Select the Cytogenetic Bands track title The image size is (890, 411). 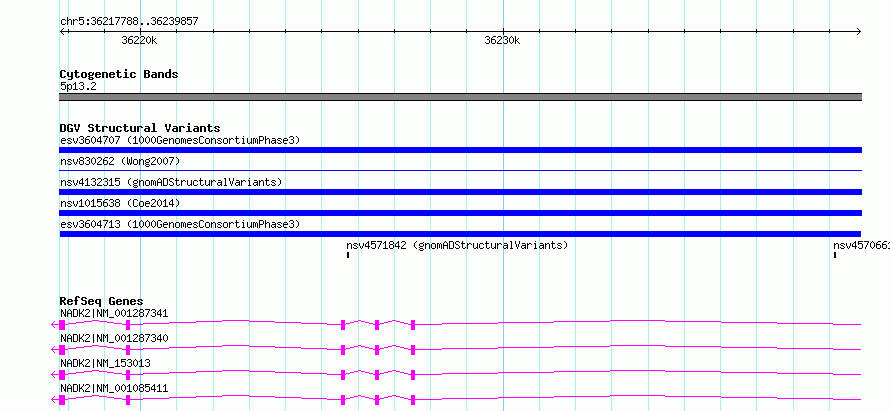coord(119,74)
